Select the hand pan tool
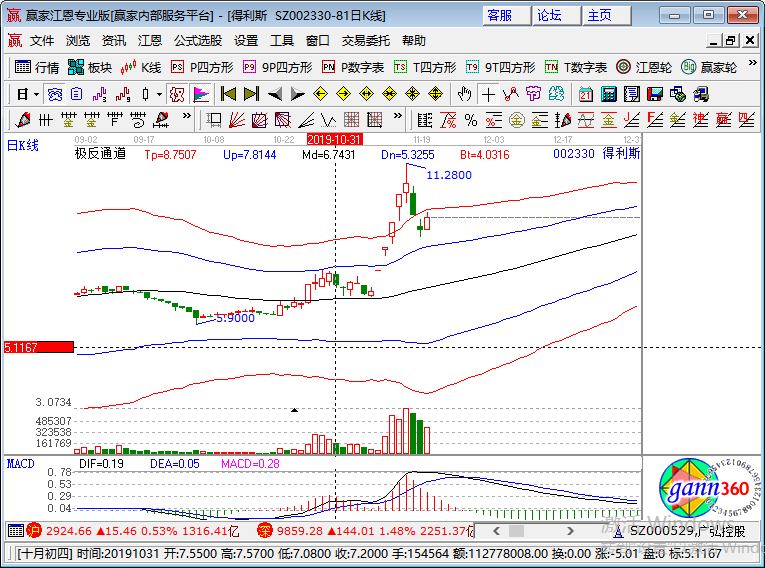This screenshot has width=765, height=568. pos(464,94)
